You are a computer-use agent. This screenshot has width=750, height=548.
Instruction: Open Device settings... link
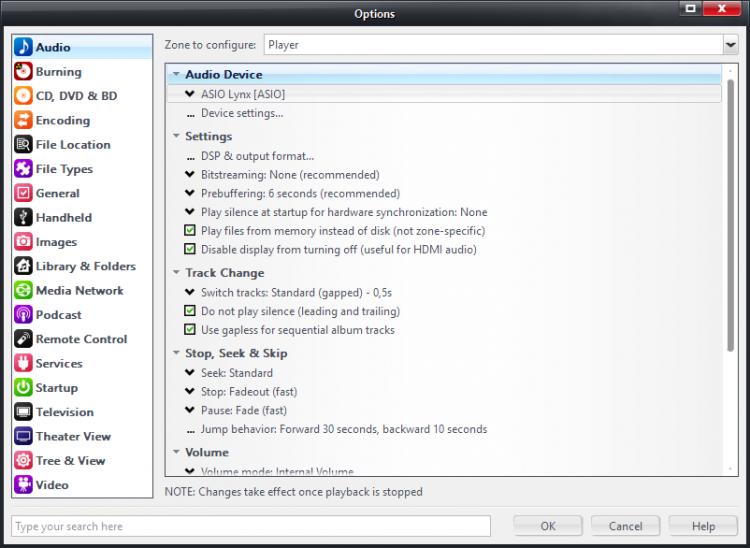point(242,113)
